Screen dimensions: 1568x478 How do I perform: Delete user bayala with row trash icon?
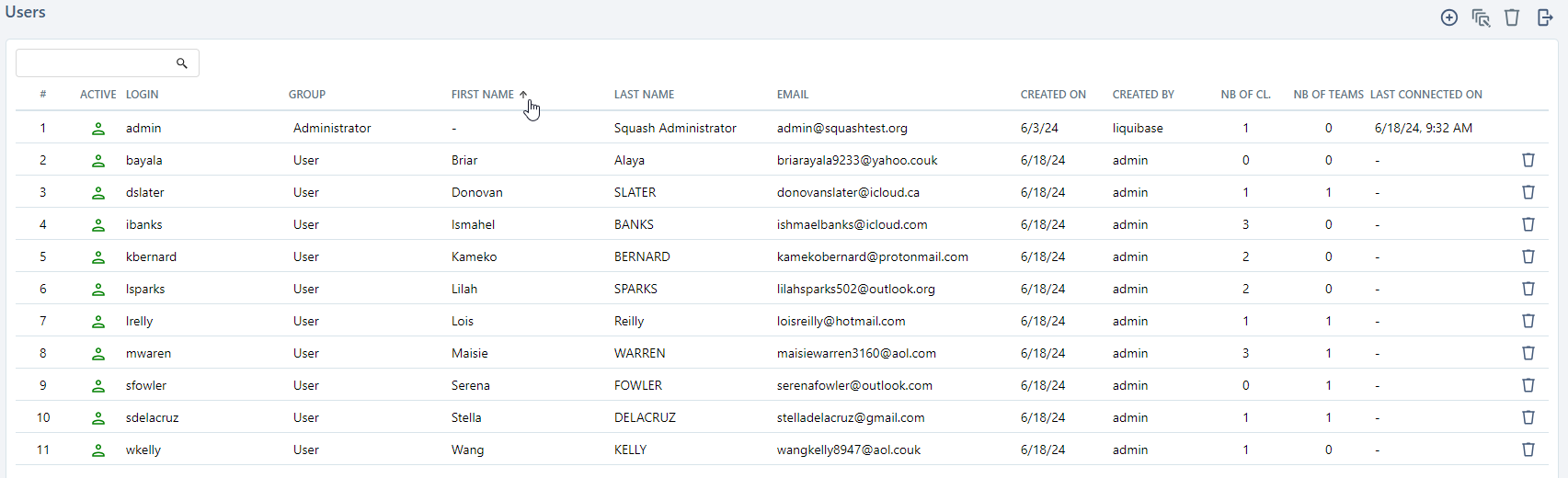pos(1528,160)
